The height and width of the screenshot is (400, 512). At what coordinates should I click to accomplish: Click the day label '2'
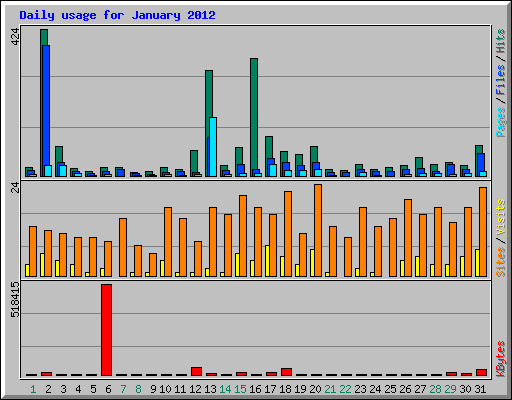(48, 389)
